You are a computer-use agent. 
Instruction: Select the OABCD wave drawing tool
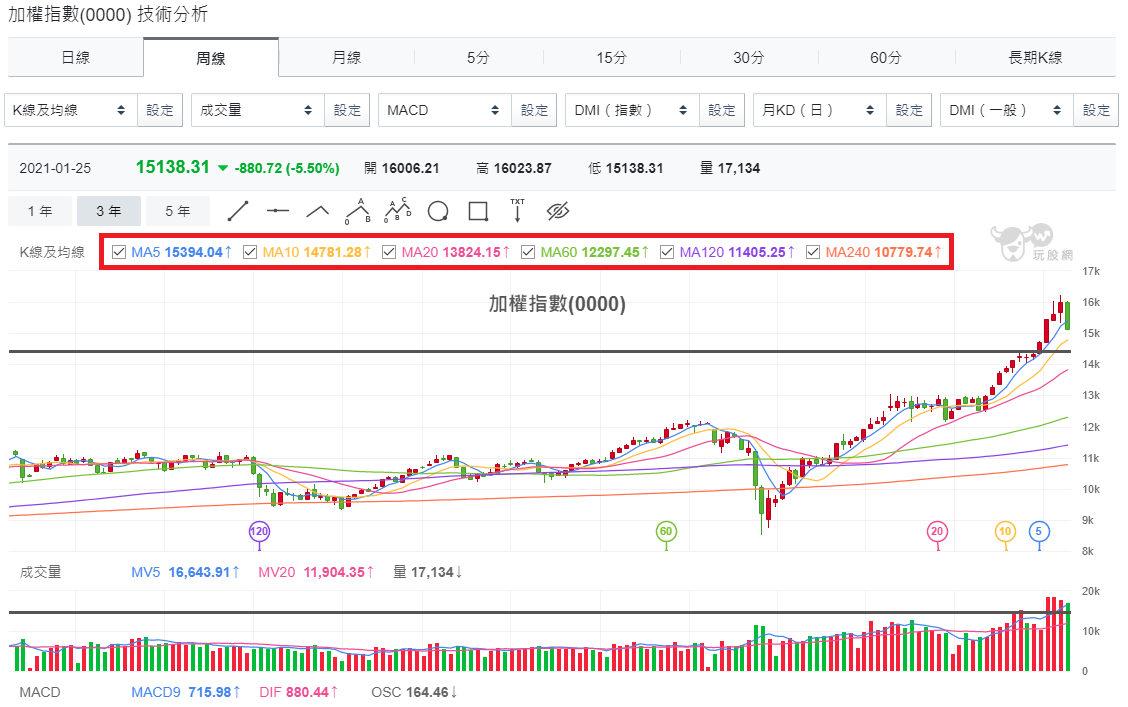coord(398,210)
